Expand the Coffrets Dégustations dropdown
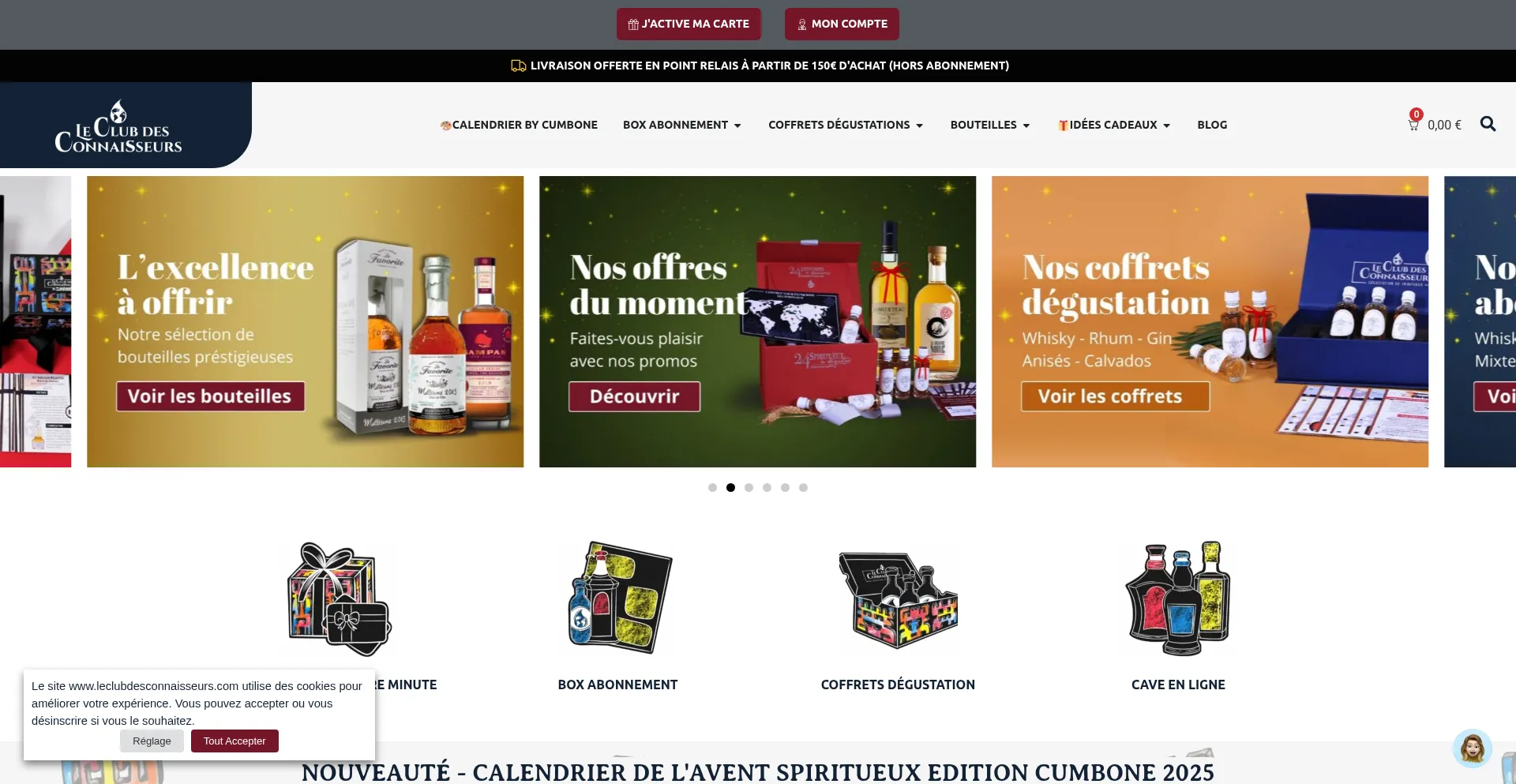Viewport: 1516px width, 784px height. (846, 125)
